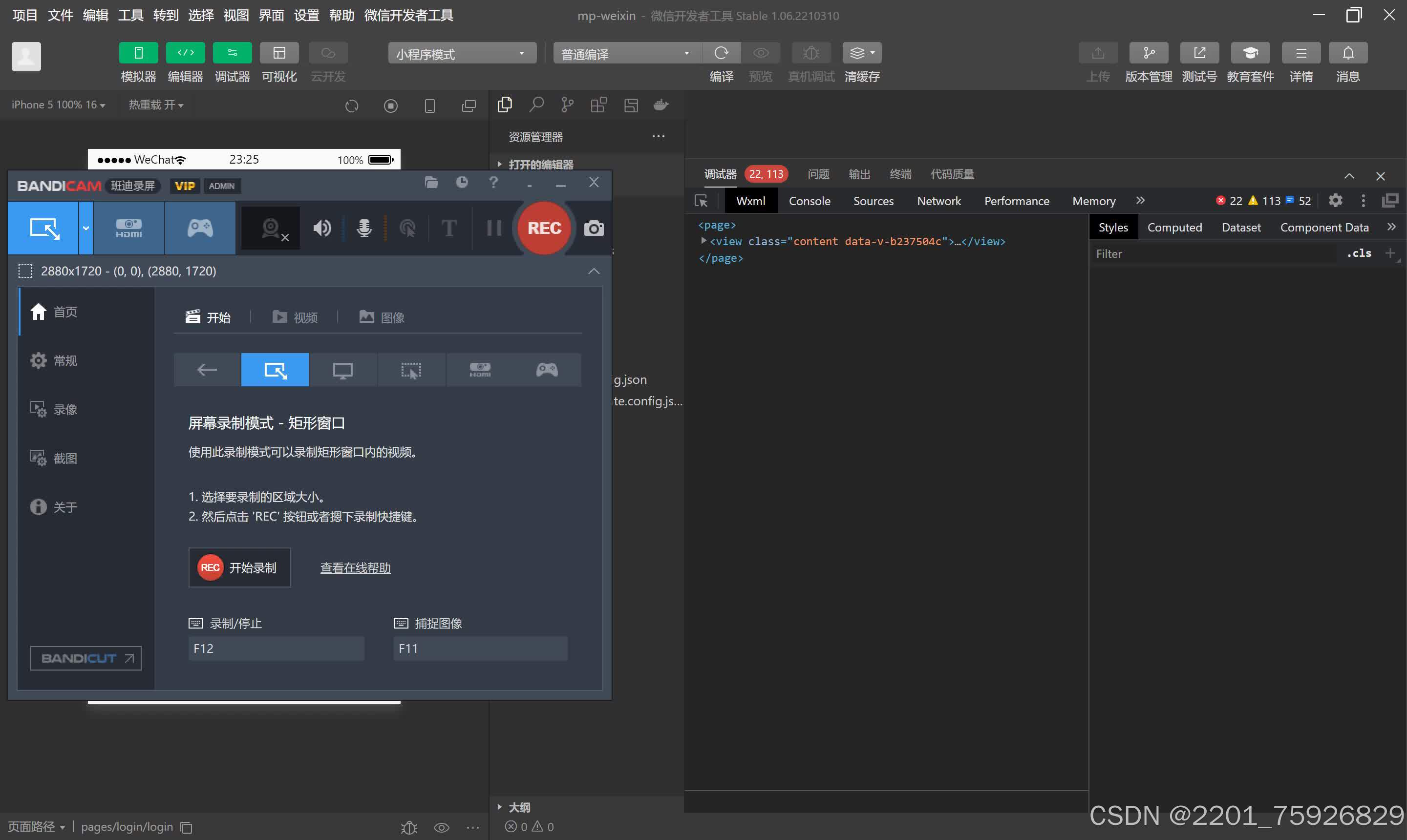Image resolution: width=1407 pixels, height=840 pixels.
Task: Select game recording mode gamepad icon
Action: point(200,228)
